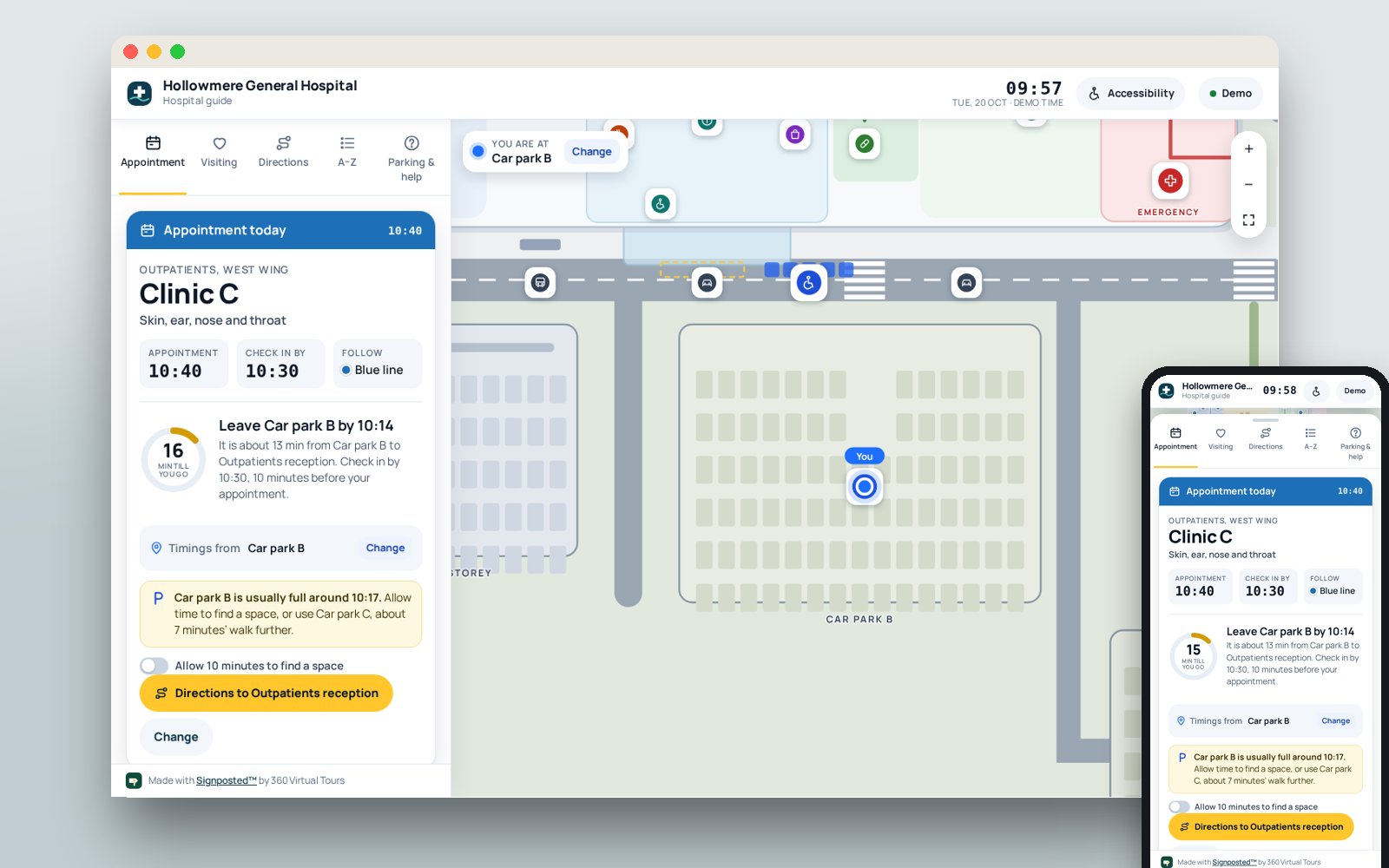Change location in the You Are At card
Screen dimensions: 1389x868
coord(591,151)
